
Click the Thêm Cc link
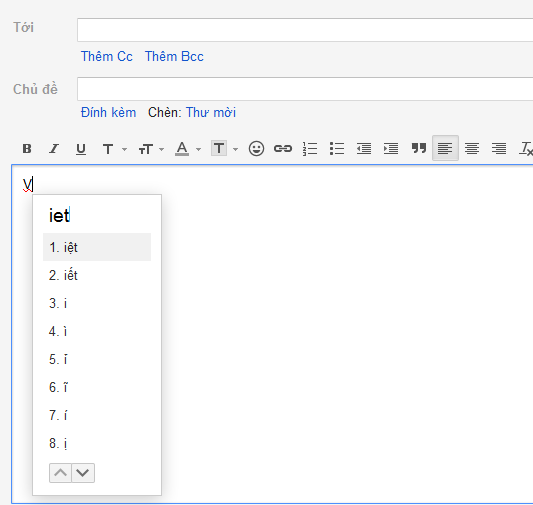tap(106, 56)
